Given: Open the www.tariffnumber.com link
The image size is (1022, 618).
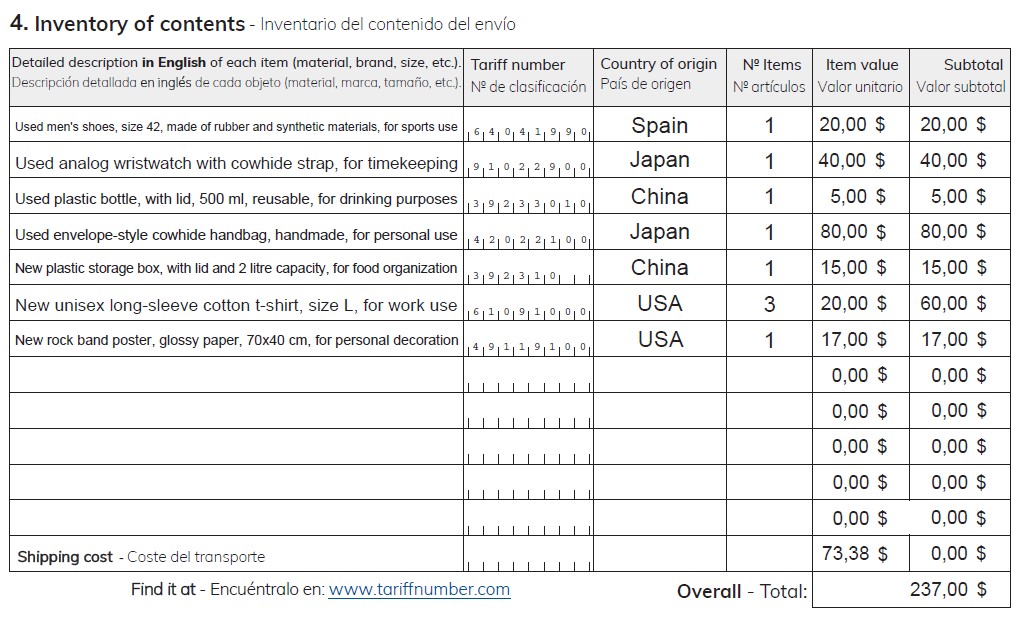Looking at the screenshot, I should click(419, 589).
